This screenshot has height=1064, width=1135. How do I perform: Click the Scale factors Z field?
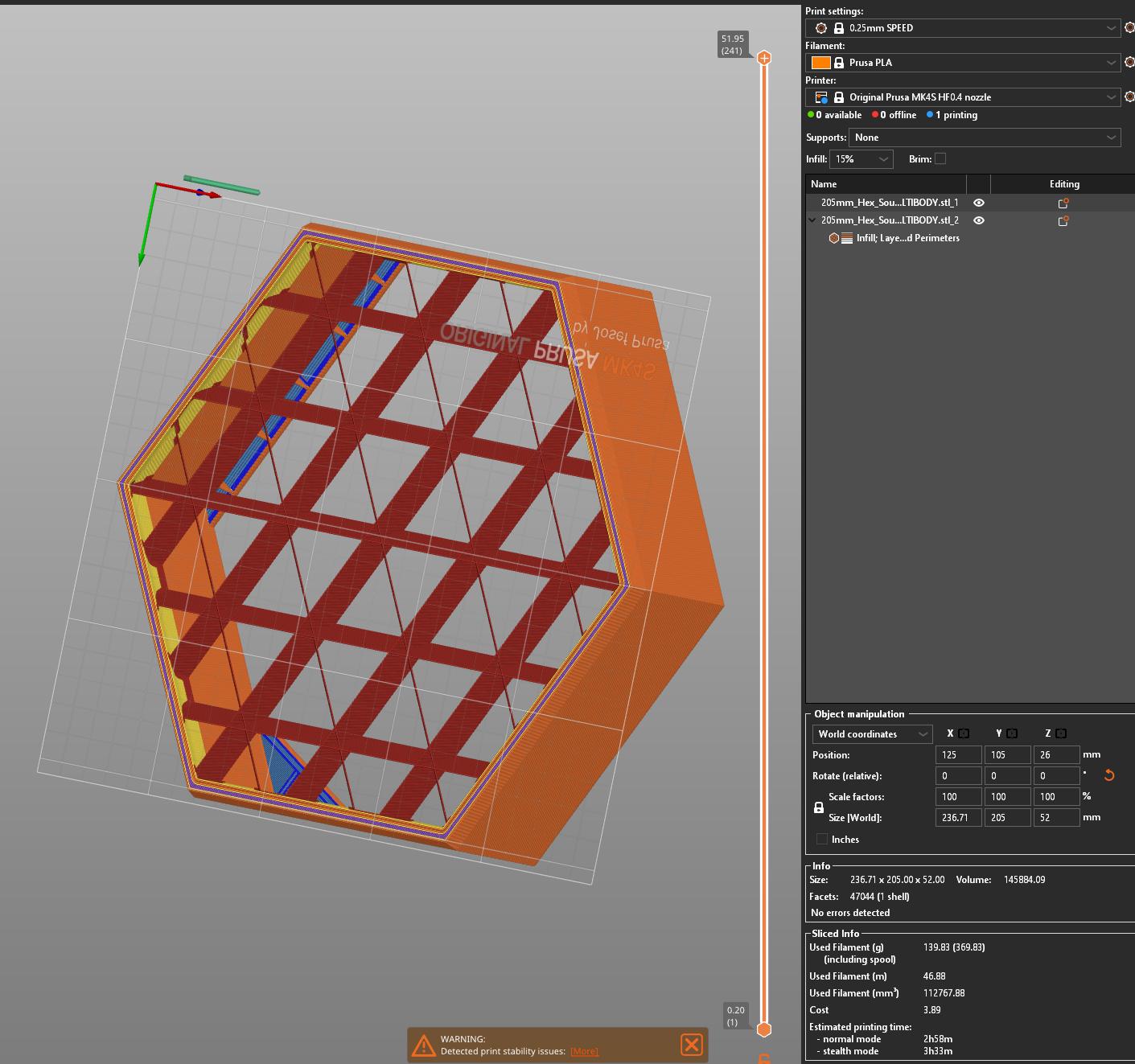click(x=1056, y=797)
